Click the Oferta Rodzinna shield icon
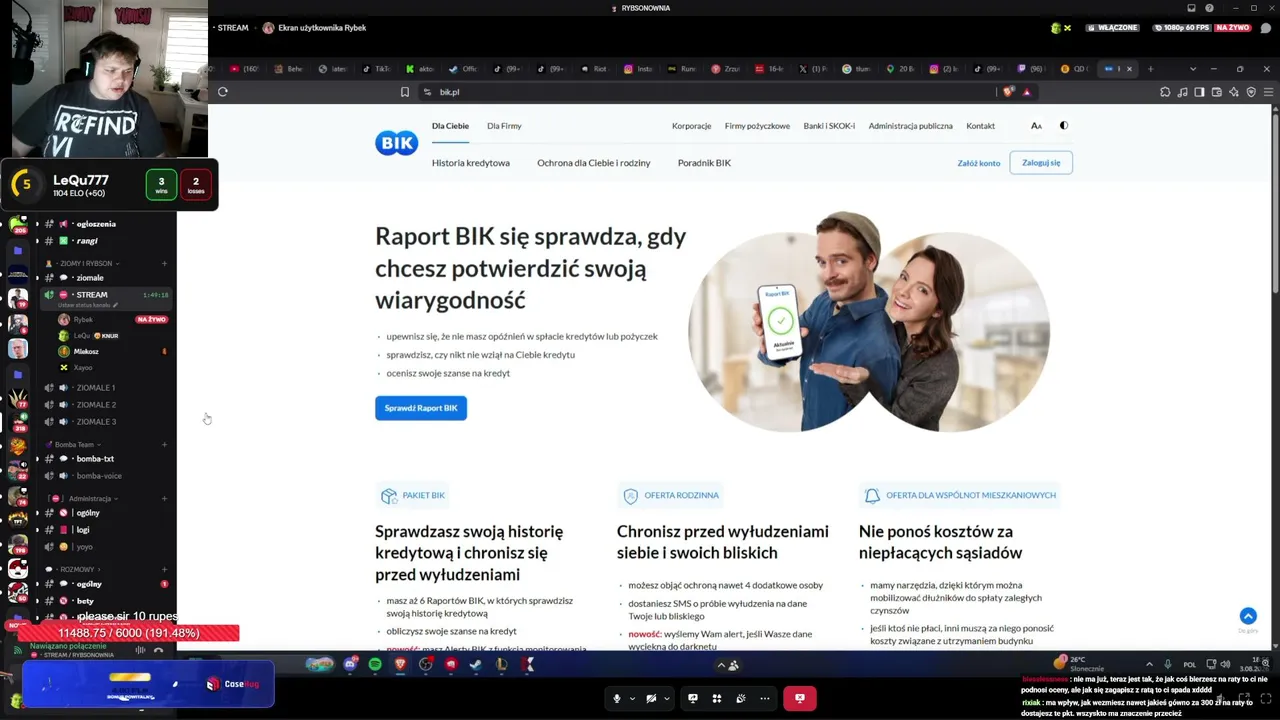 (630, 496)
